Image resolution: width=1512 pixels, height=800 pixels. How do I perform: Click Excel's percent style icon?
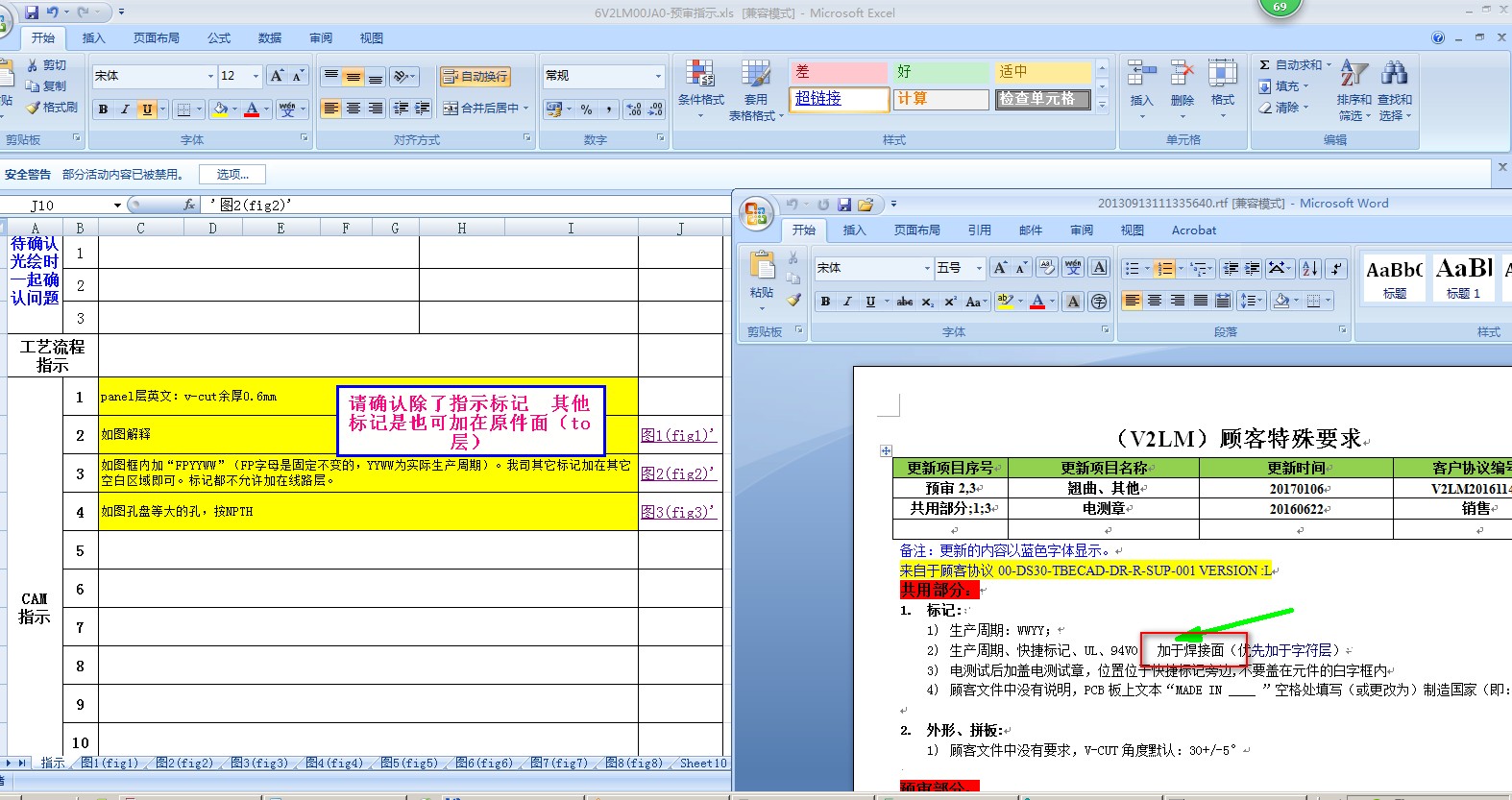click(x=586, y=109)
